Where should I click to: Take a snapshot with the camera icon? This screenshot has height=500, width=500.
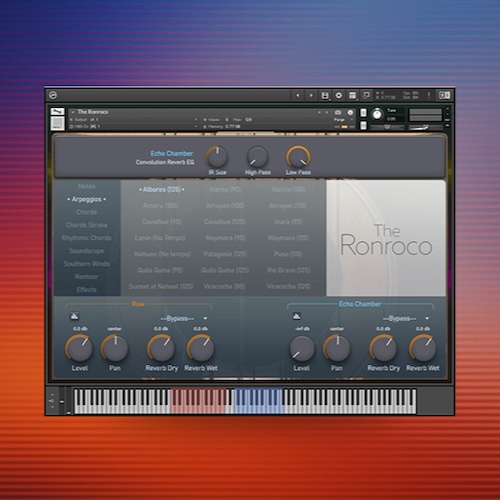(338, 112)
